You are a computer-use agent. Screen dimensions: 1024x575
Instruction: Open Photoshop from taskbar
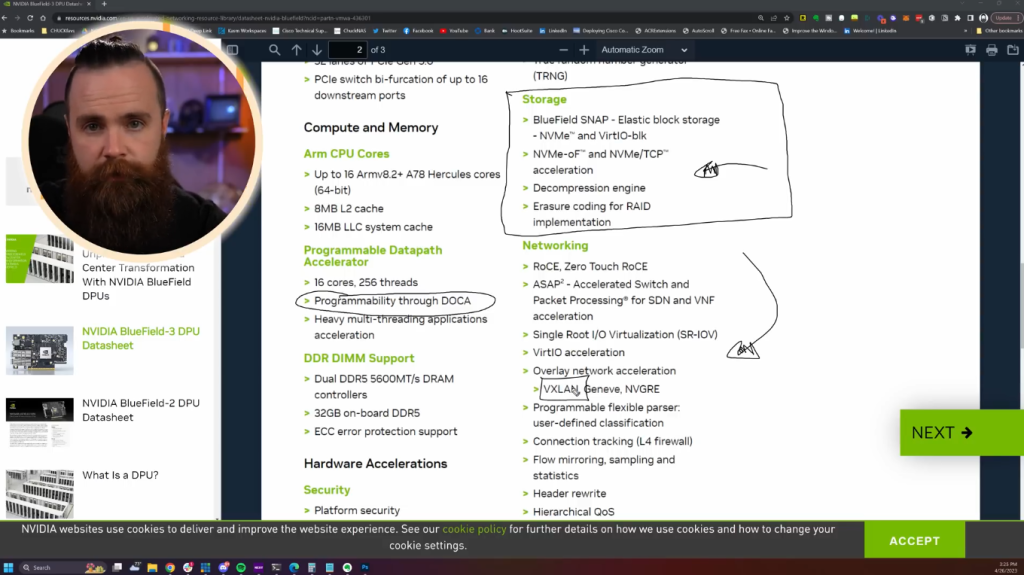[364, 567]
